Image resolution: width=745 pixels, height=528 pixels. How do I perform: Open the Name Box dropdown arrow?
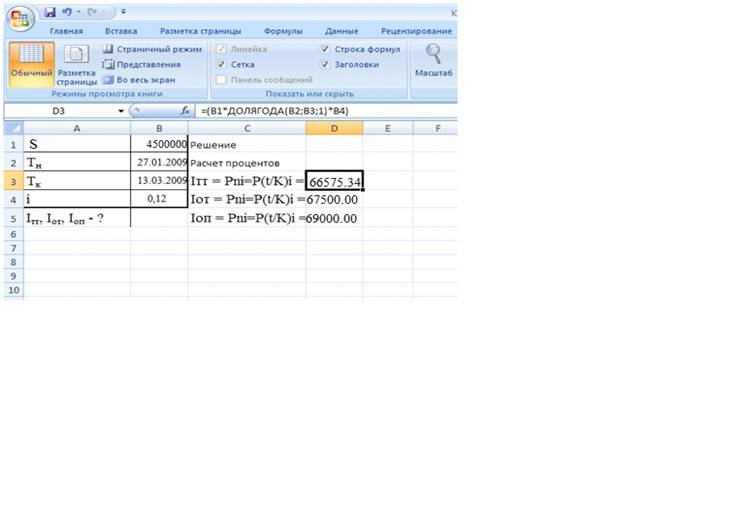click(121, 111)
